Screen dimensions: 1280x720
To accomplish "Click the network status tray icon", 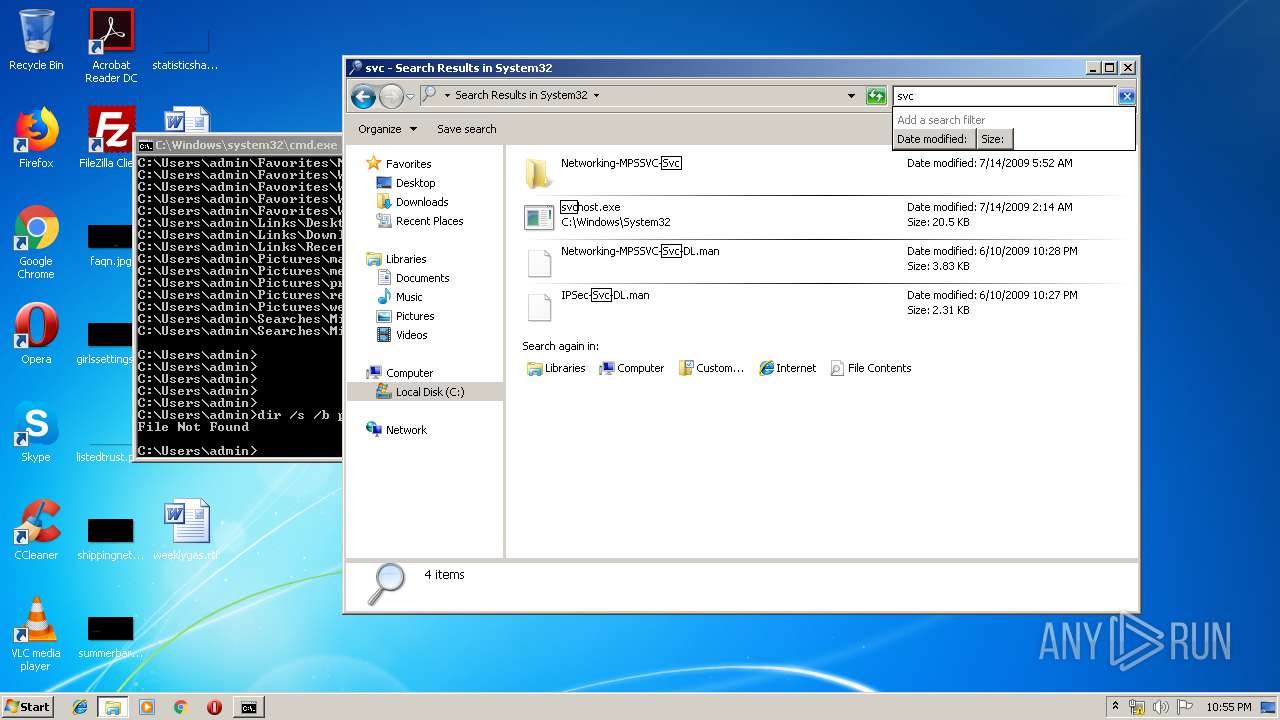I will 1137,707.
